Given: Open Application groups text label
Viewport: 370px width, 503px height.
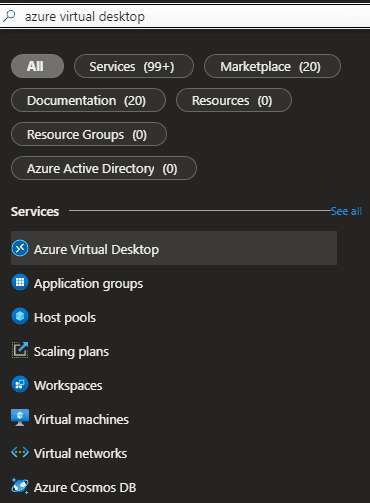Looking at the screenshot, I should click(x=88, y=284).
